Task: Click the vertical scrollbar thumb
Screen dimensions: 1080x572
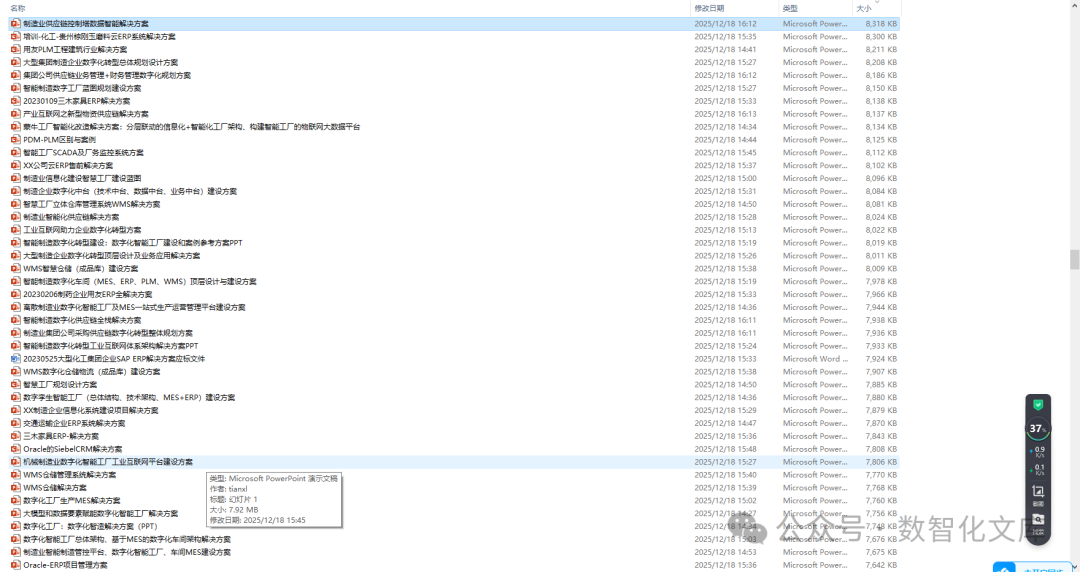Action: [1074, 260]
